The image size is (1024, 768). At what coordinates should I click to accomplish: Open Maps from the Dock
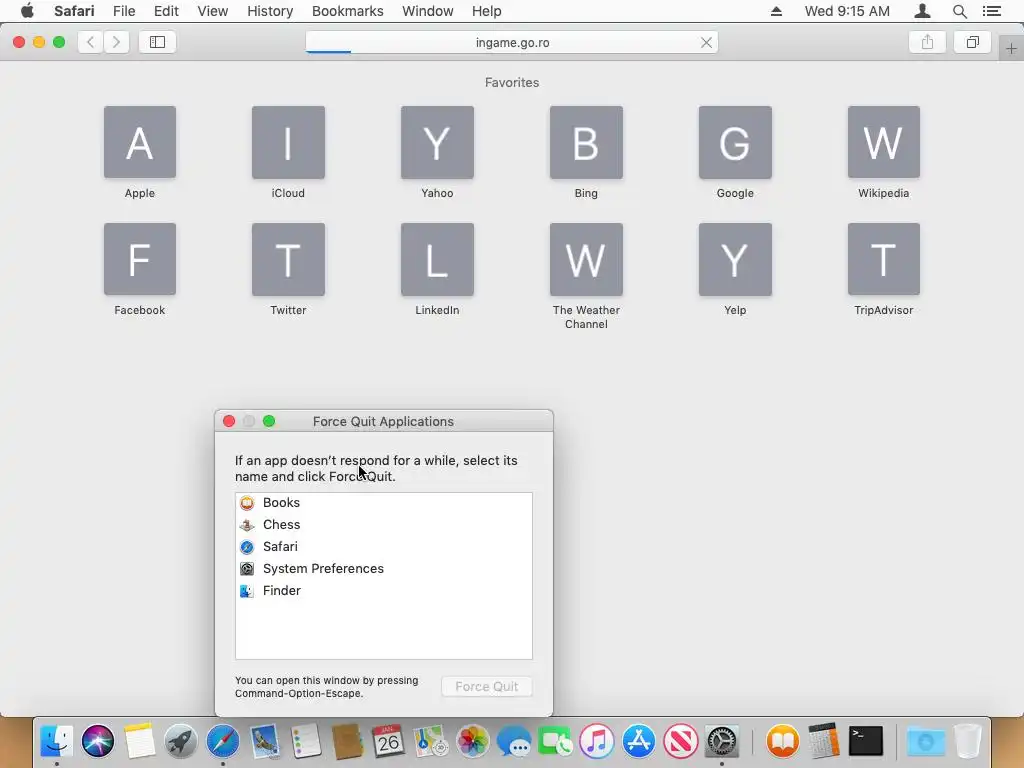[x=430, y=741]
